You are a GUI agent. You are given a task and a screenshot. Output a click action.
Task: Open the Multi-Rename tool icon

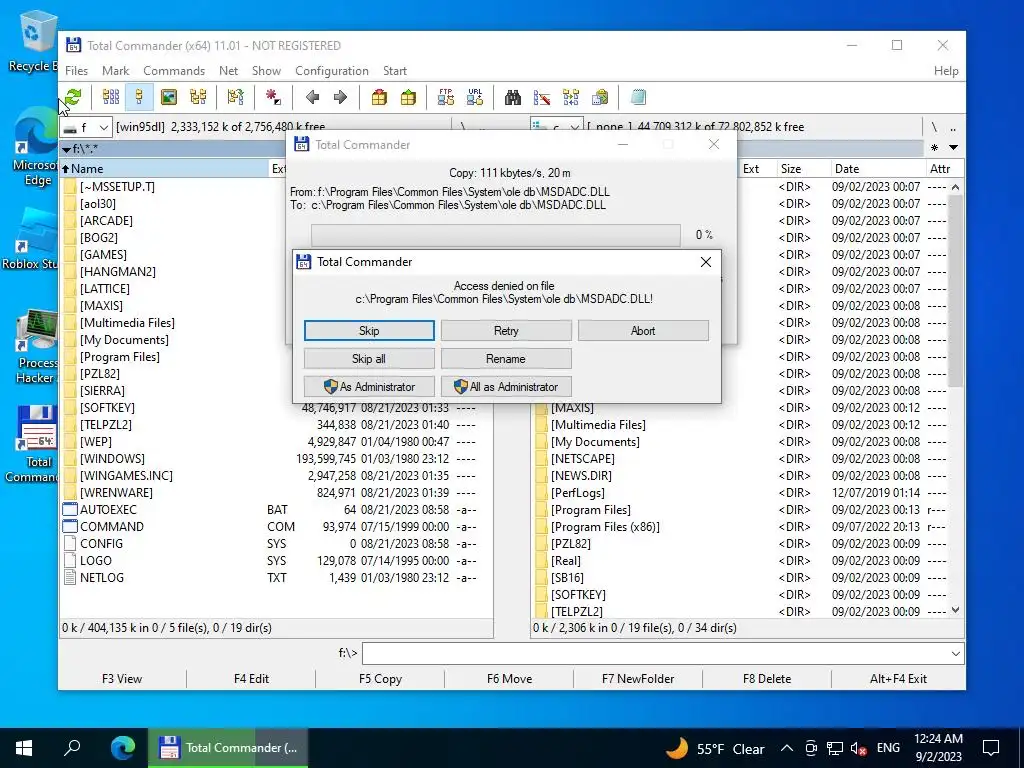pos(542,97)
